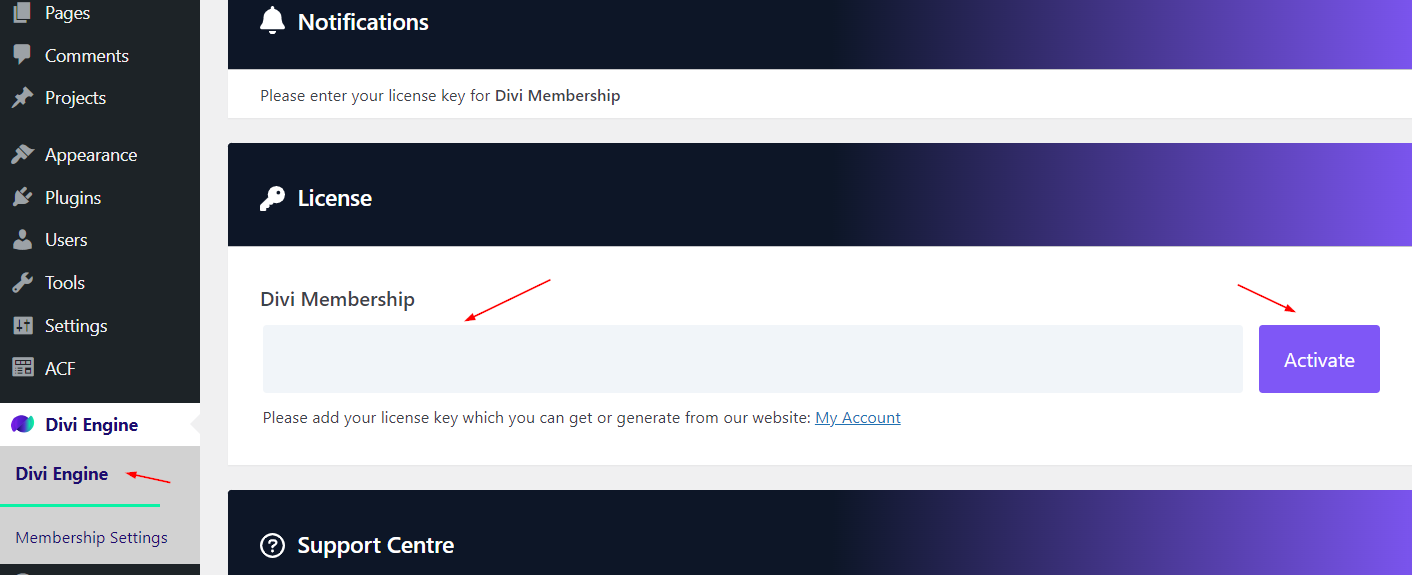Click the Users person icon
This screenshot has height=575, width=1412.
coord(22,240)
